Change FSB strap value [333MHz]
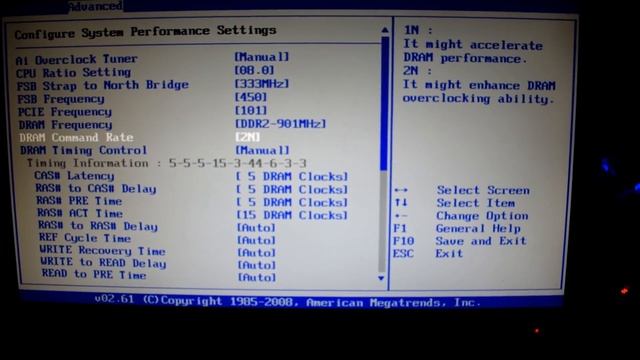Image resolution: width=640 pixels, height=360 pixels. [x=262, y=84]
